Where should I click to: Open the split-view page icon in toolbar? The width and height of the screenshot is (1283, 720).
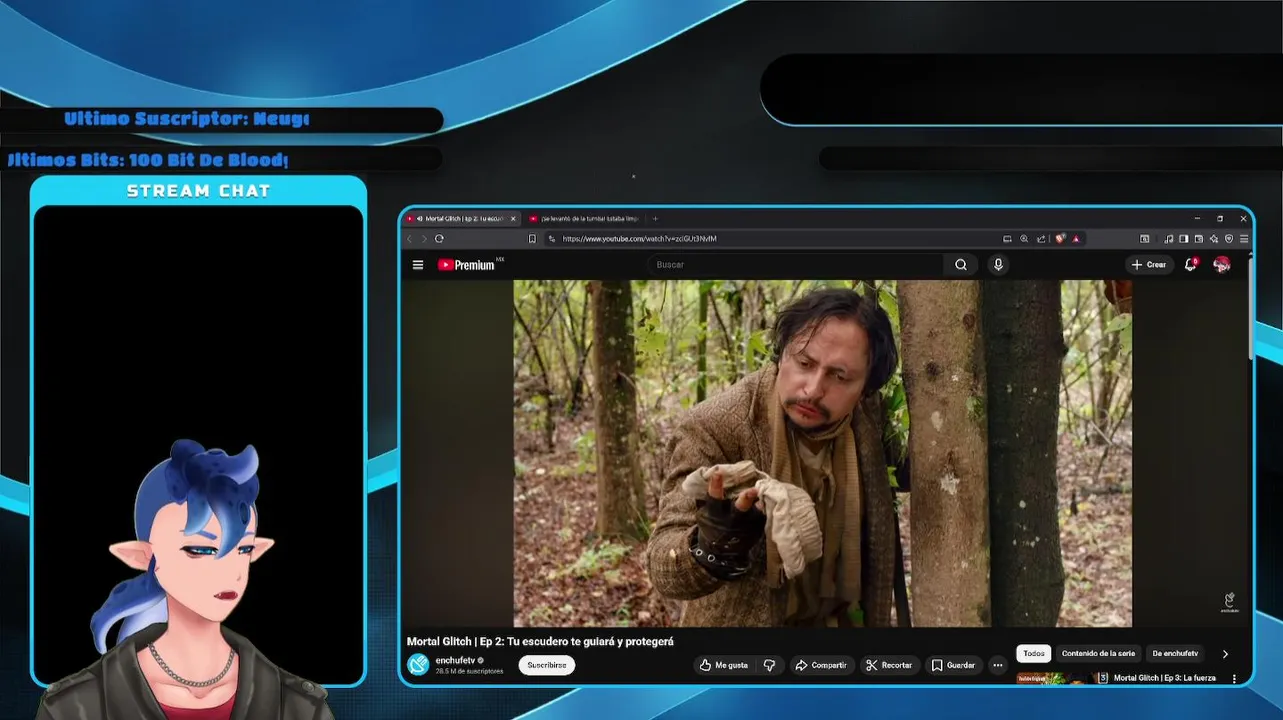(x=1145, y=239)
